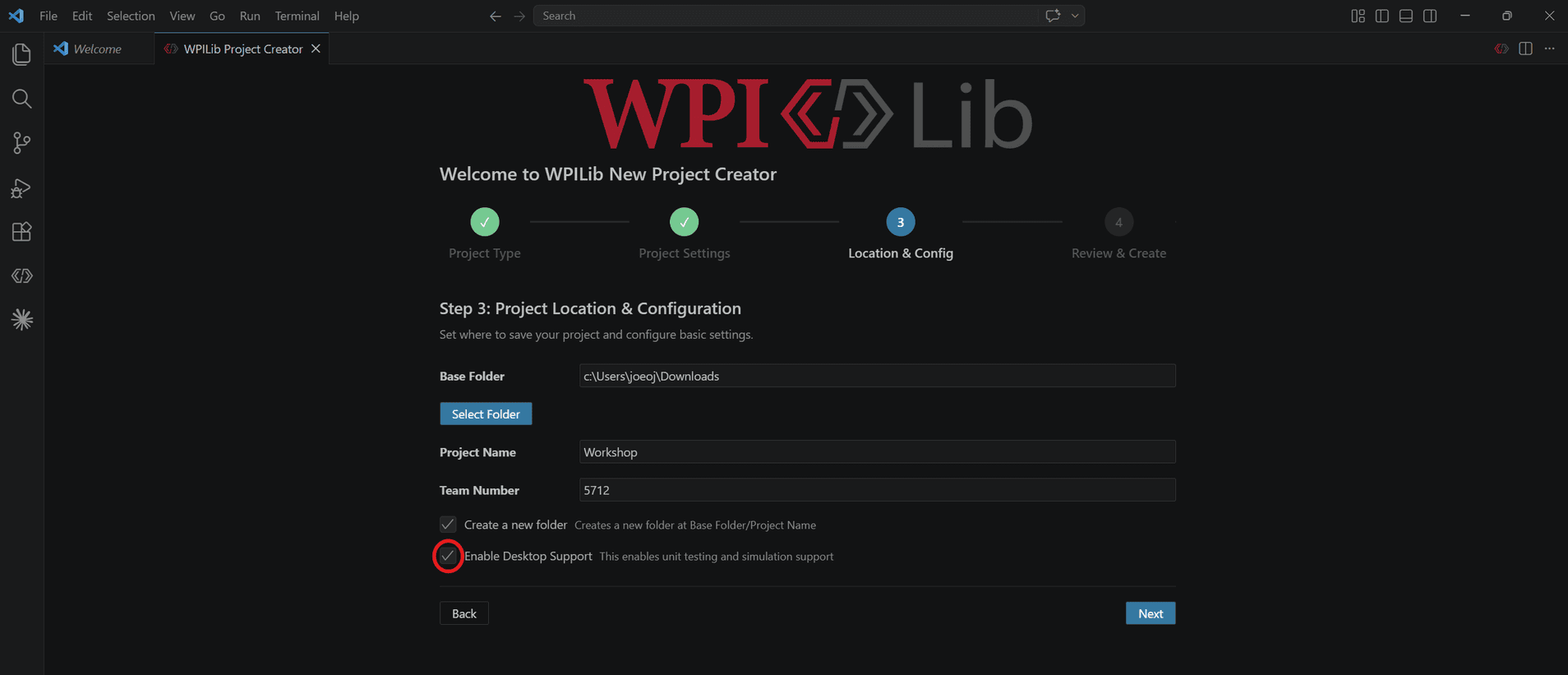Click 'This enables unit testing and simulation support' text
Viewport: 1568px width, 675px height.
[x=717, y=557]
